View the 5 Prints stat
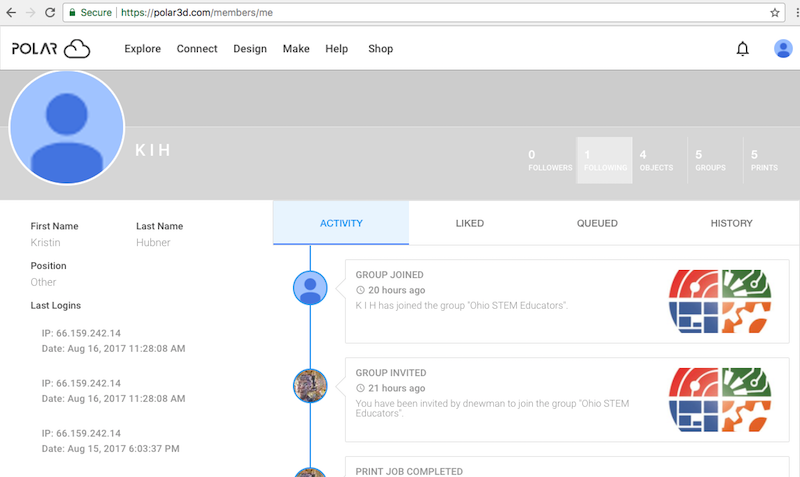 (764, 160)
